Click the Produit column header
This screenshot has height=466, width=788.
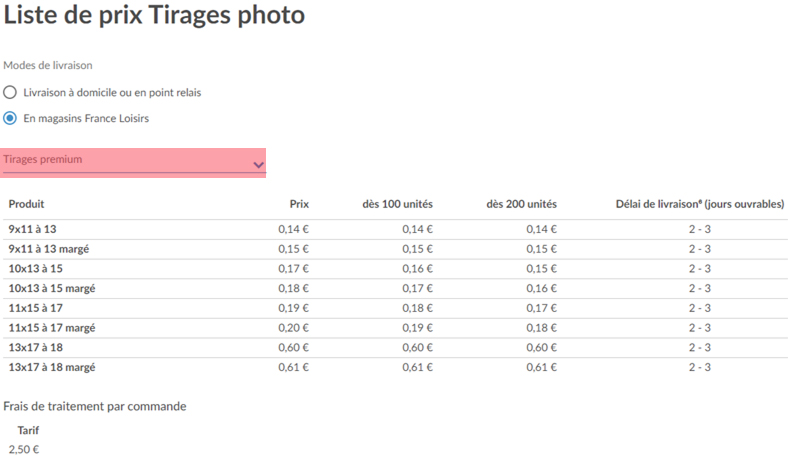click(26, 204)
